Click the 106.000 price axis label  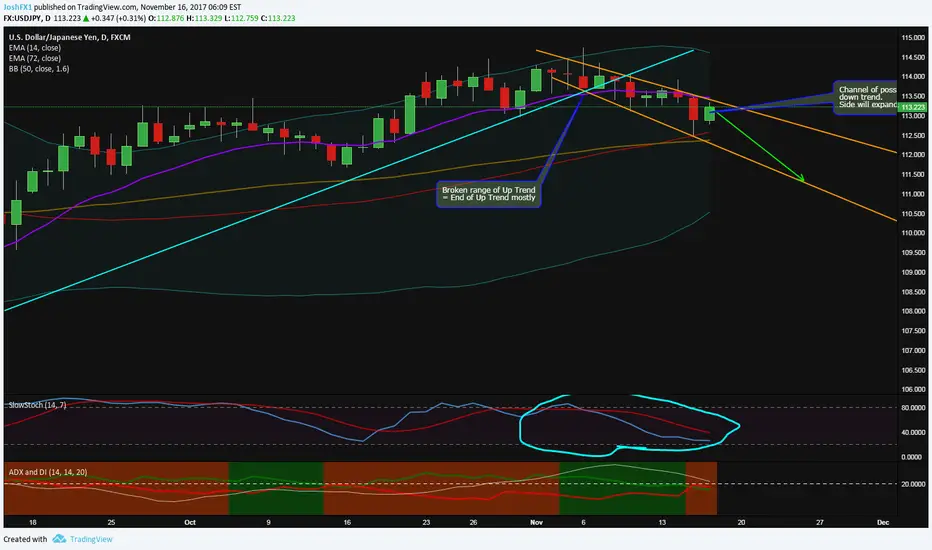[x=913, y=389]
